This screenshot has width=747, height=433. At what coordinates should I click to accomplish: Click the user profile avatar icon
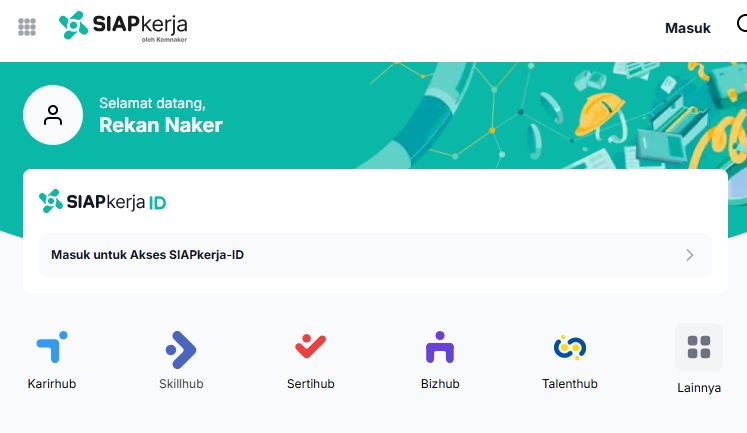[x=53, y=115]
